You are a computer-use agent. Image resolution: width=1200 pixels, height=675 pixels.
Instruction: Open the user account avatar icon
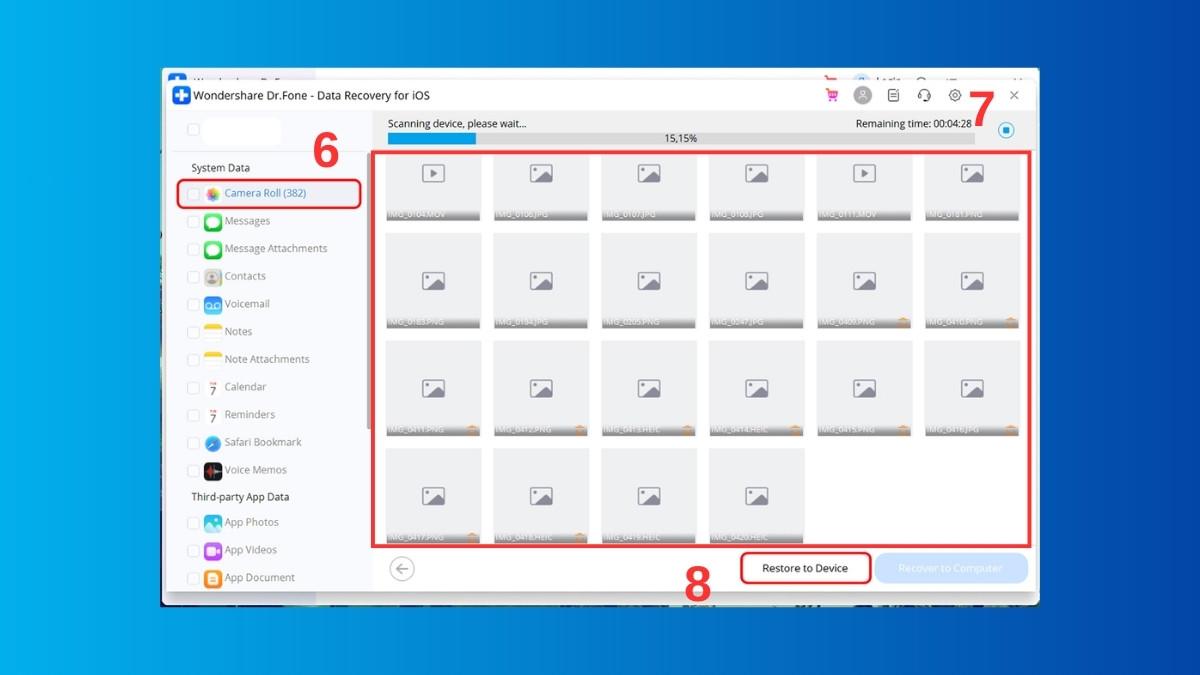[x=863, y=95]
